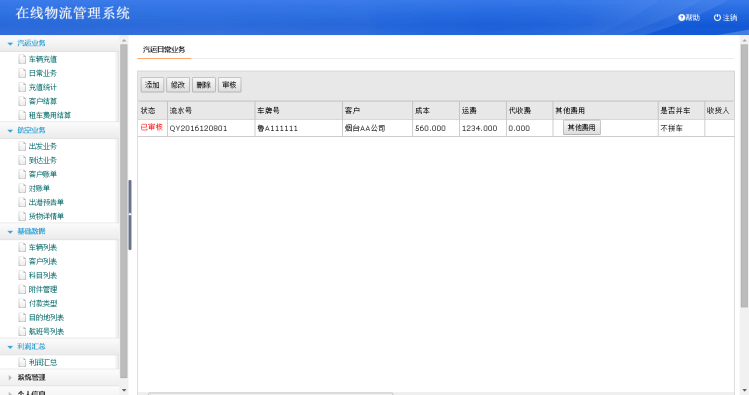Sort by the 状态 column header
Screen dimensions: 749x395
pyautogui.click(x=152, y=110)
